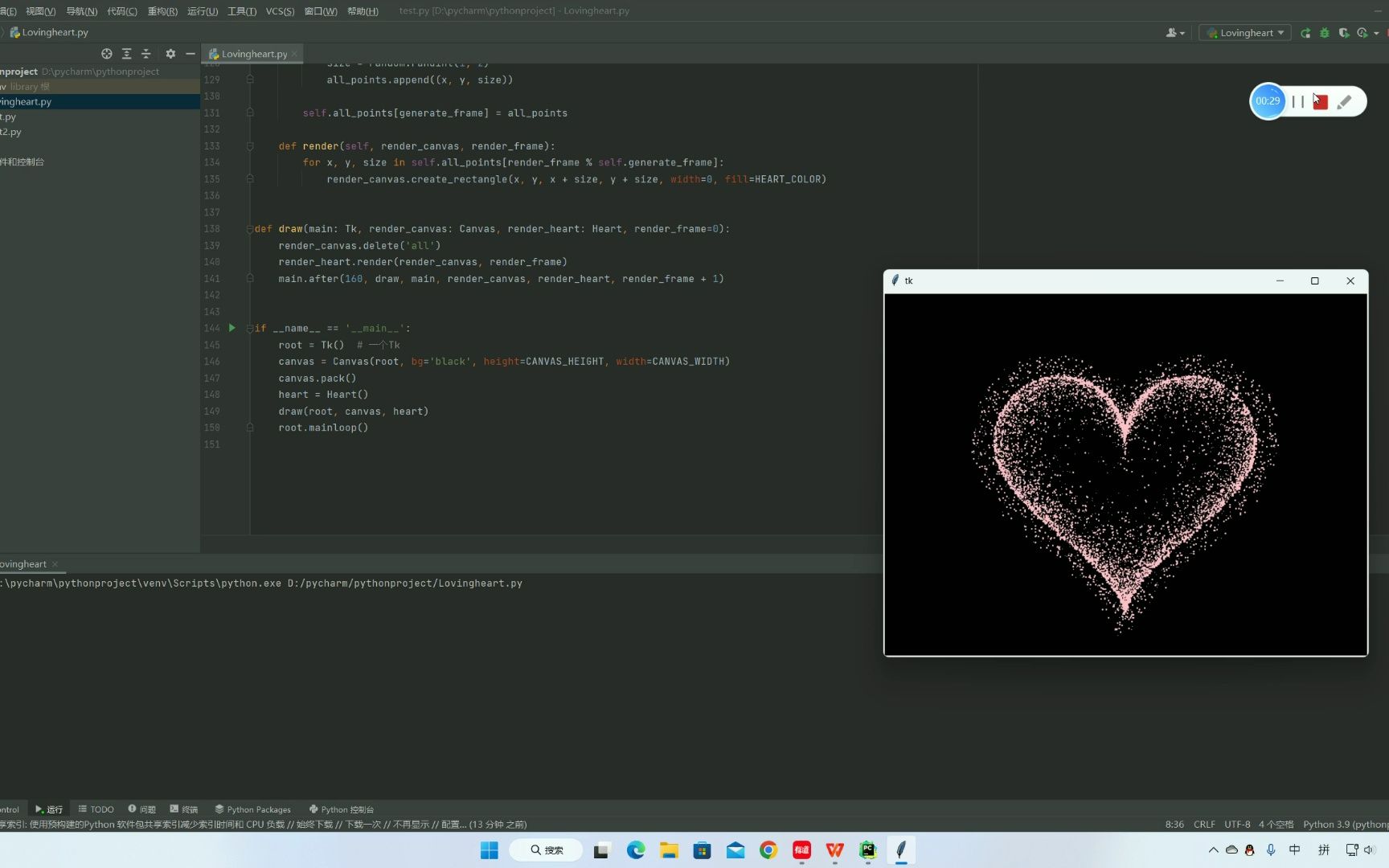
Task: Click the Profile run icon
Action: click(x=1362, y=33)
